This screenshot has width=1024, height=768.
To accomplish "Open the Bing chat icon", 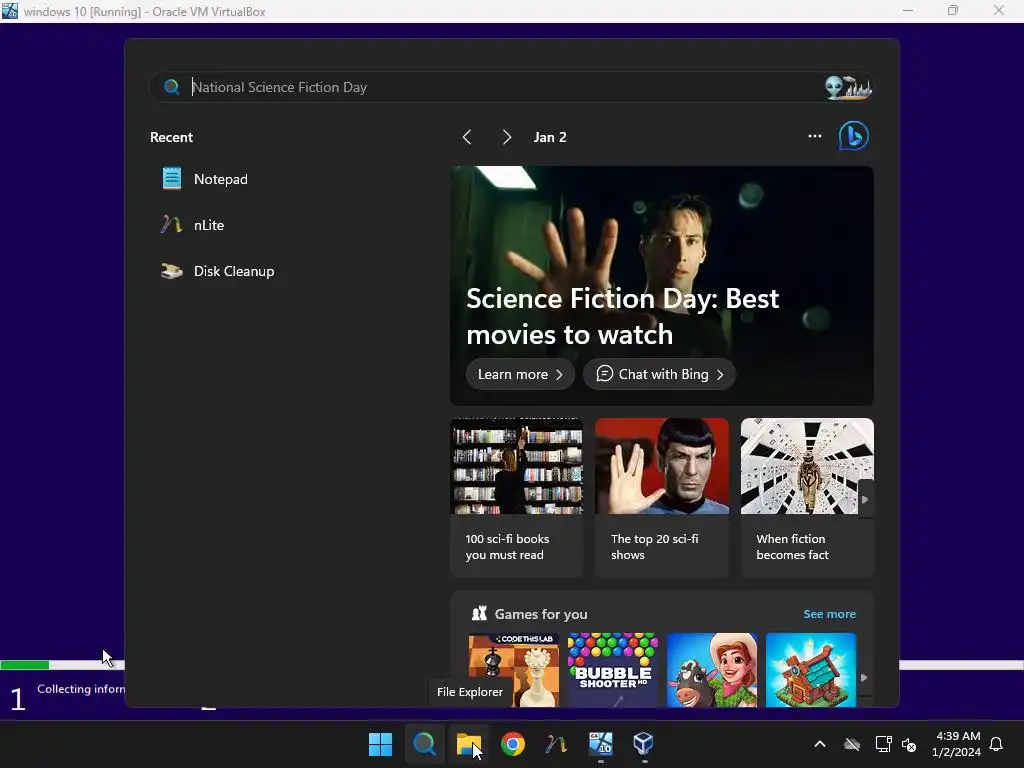I will click(854, 136).
